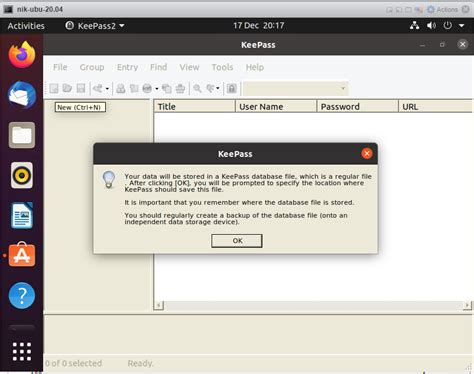Click the entry list scroll-right arrow
This screenshot has width=474, height=374.
pos(467,305)
